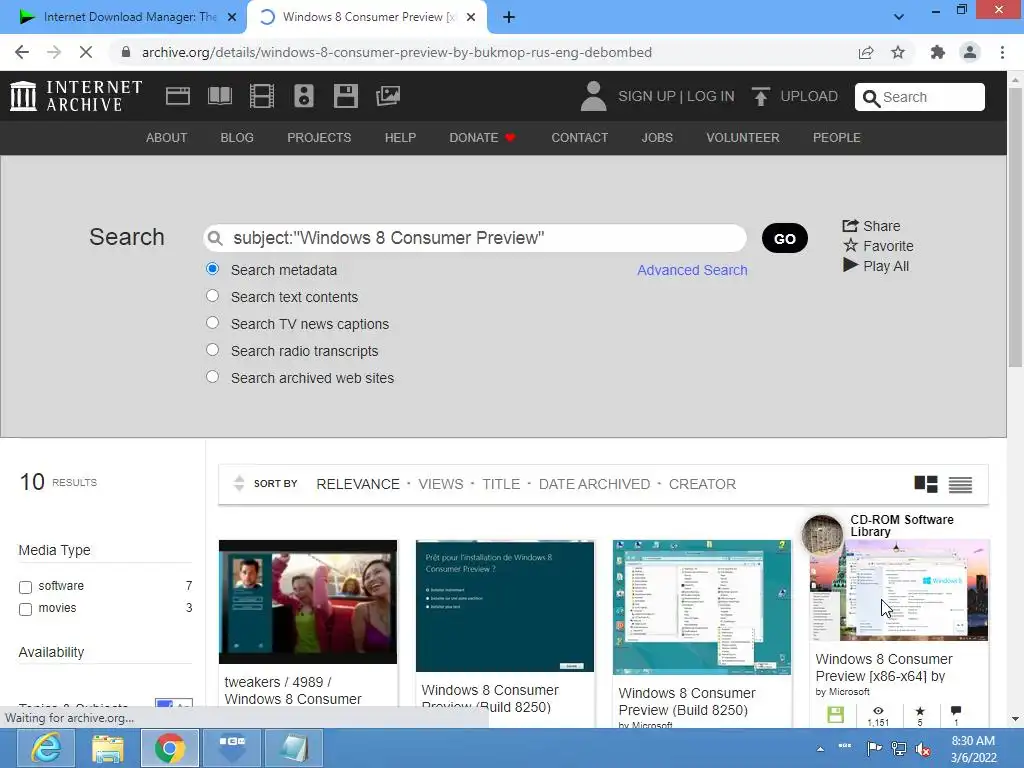Click the CD-ROM Software Library collection link

[901, 525]
